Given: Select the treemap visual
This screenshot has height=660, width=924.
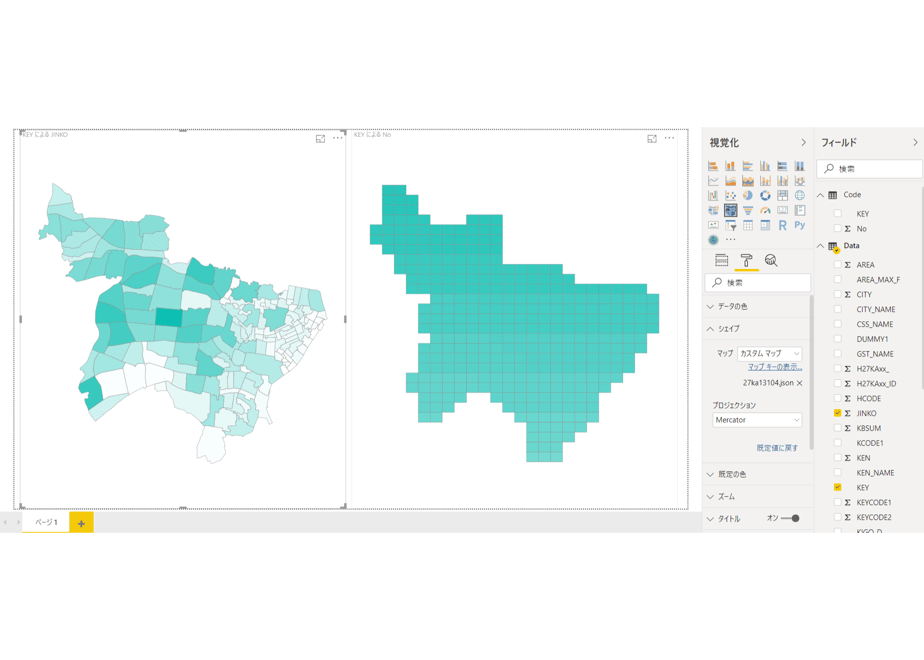Looking at the screenshot, I should tap(782, 195).
